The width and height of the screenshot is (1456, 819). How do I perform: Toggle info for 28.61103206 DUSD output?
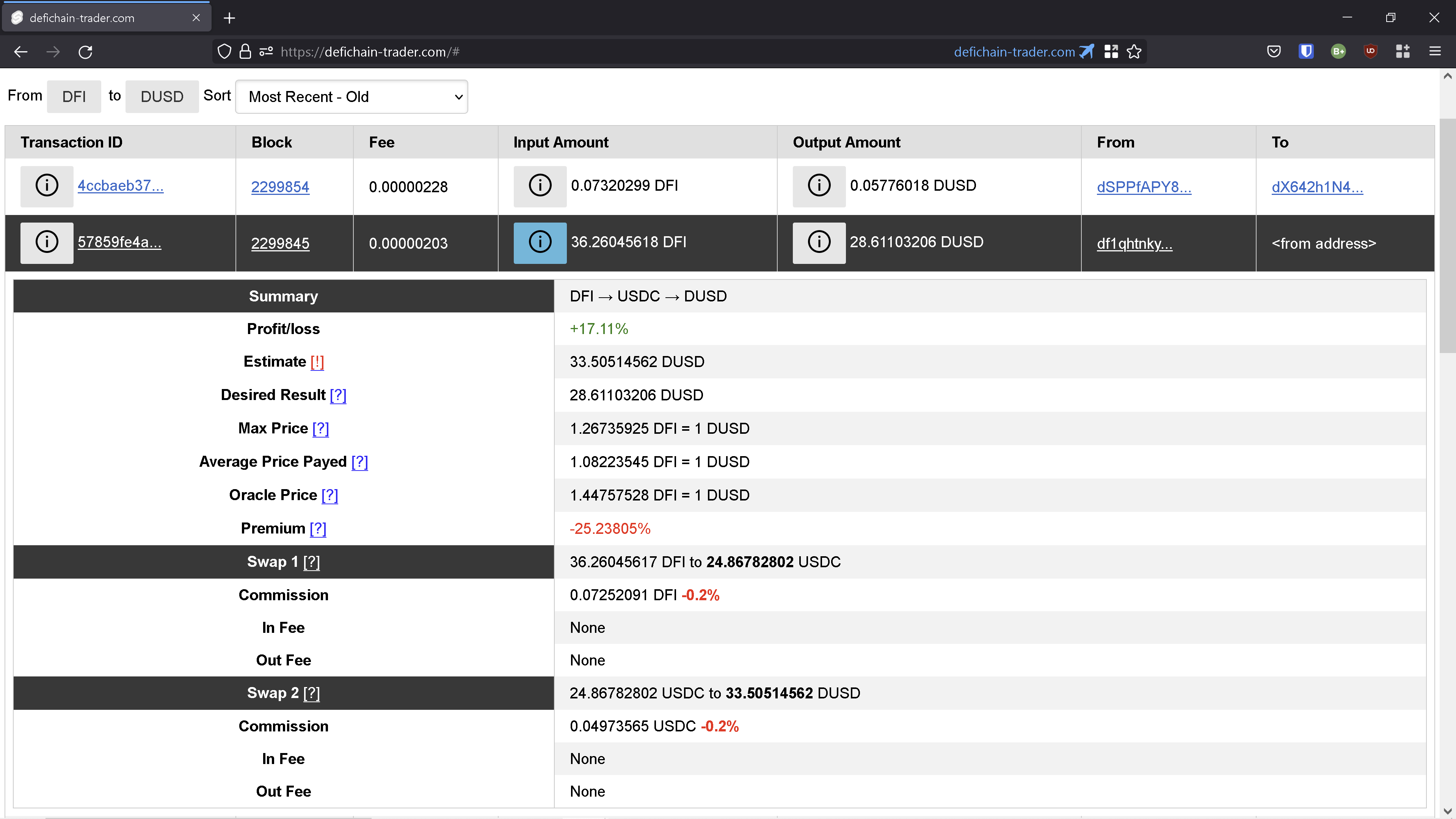819,243
